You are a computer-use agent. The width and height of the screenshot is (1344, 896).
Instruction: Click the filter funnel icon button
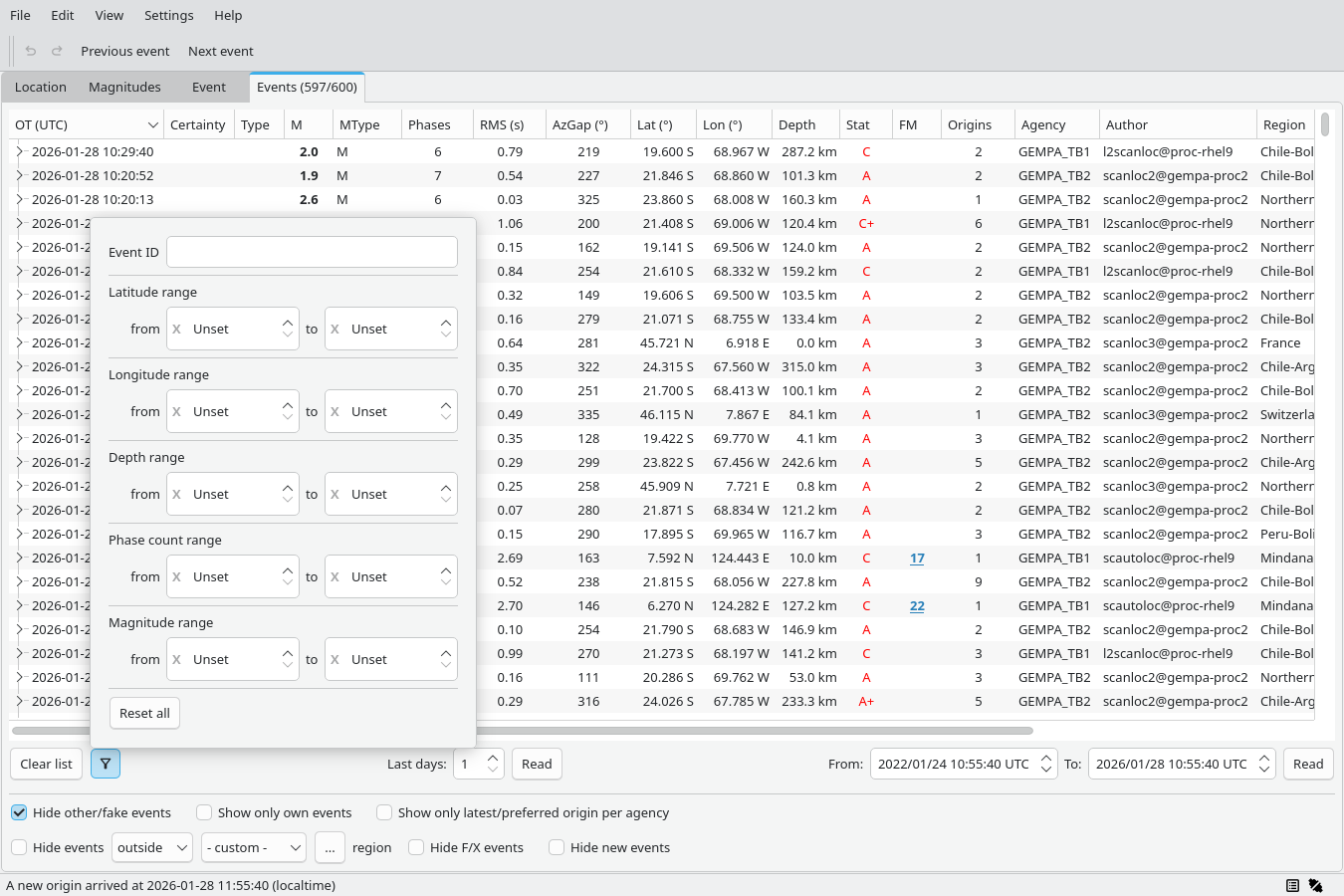pyautogui.click(x=105, y=764)
